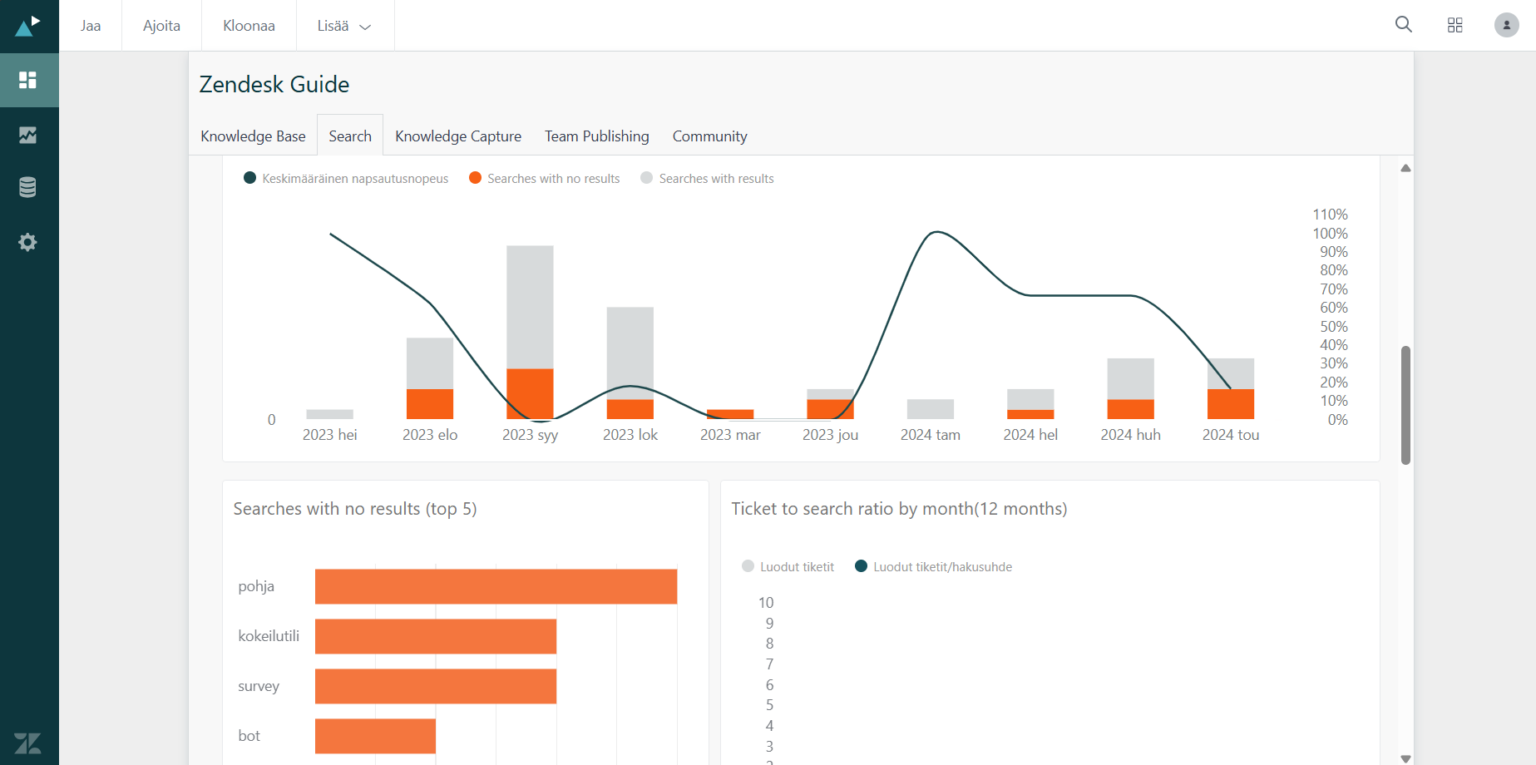Image resolution: width=1536 pixels, height=765 pixels.
Task: Click the orange 2024 tou bar segment
Action: pos(1231,404)
